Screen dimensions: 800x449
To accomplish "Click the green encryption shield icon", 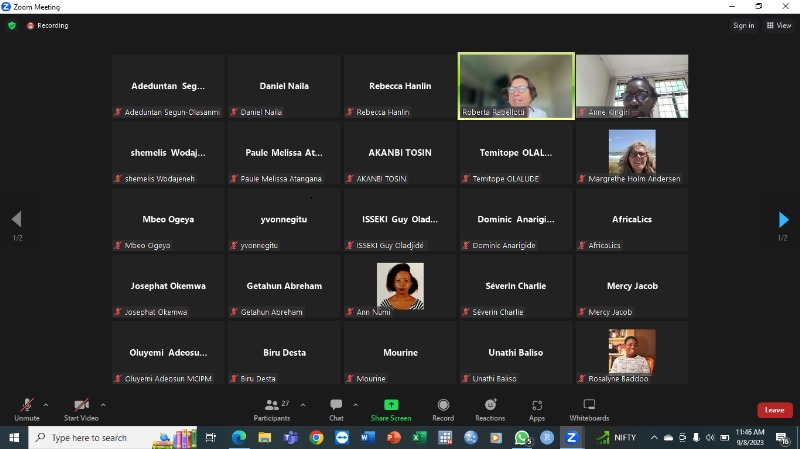I will coord(12,26).
